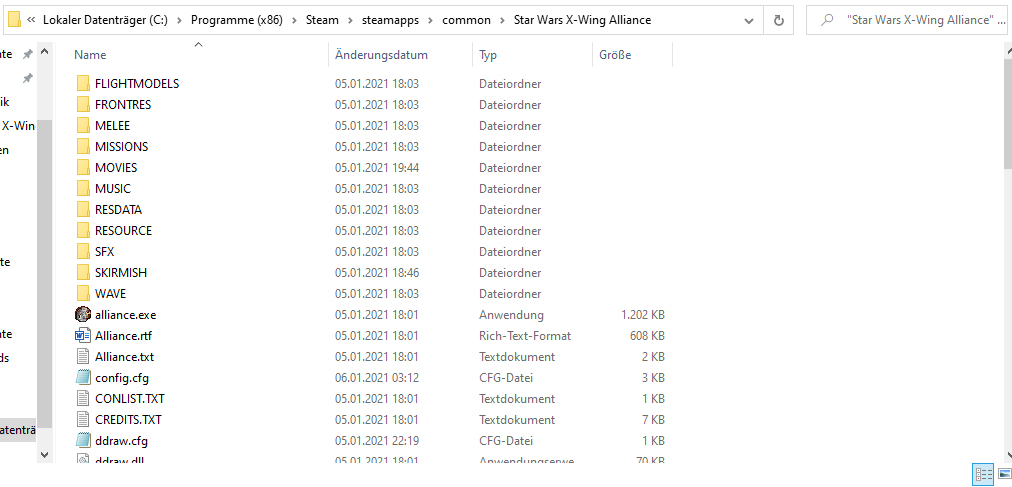
Task: Expand the breadcrumb arrow after common
Action: coord(502,20)
